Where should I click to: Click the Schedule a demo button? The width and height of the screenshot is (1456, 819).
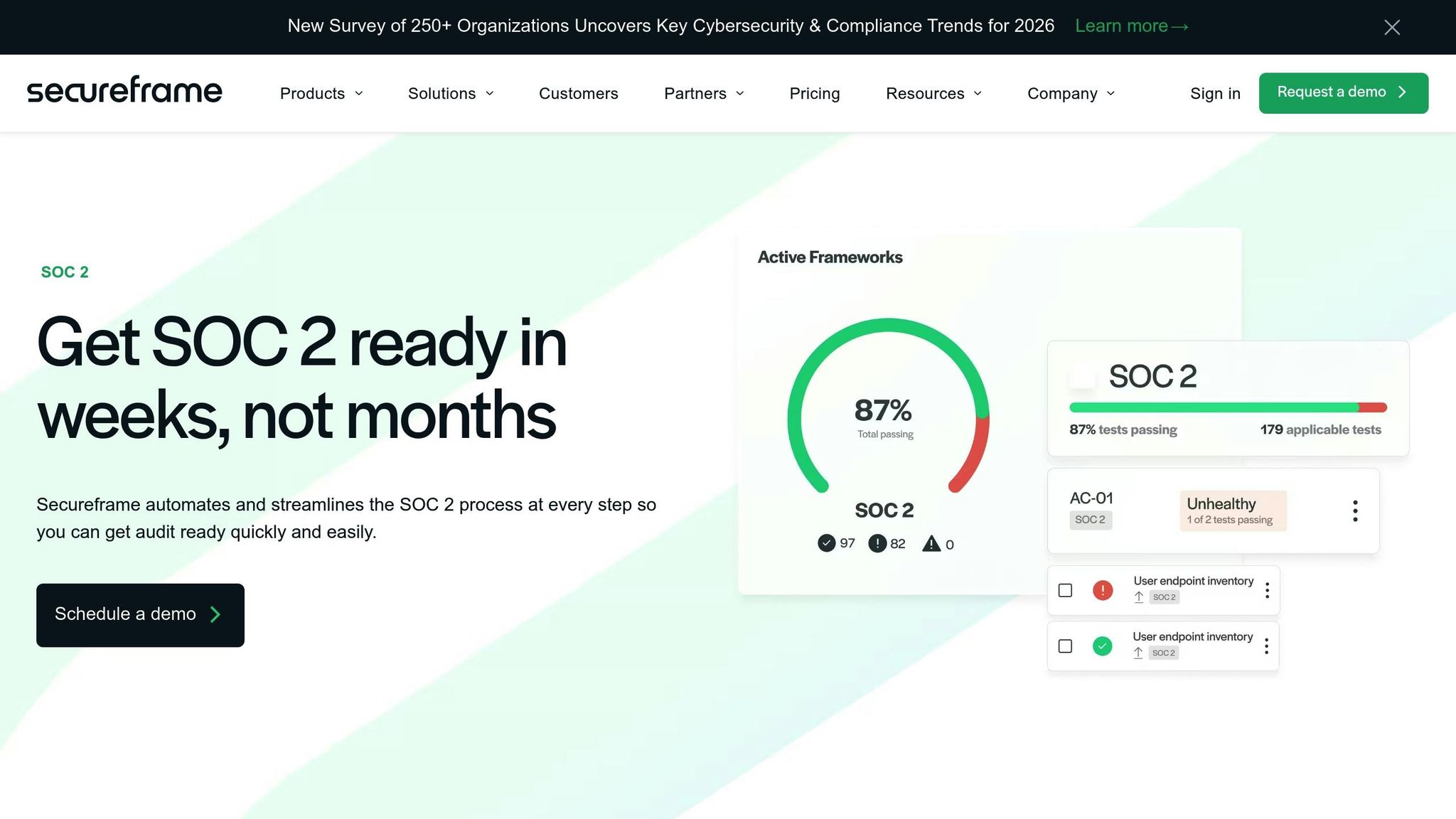(140, 615)
